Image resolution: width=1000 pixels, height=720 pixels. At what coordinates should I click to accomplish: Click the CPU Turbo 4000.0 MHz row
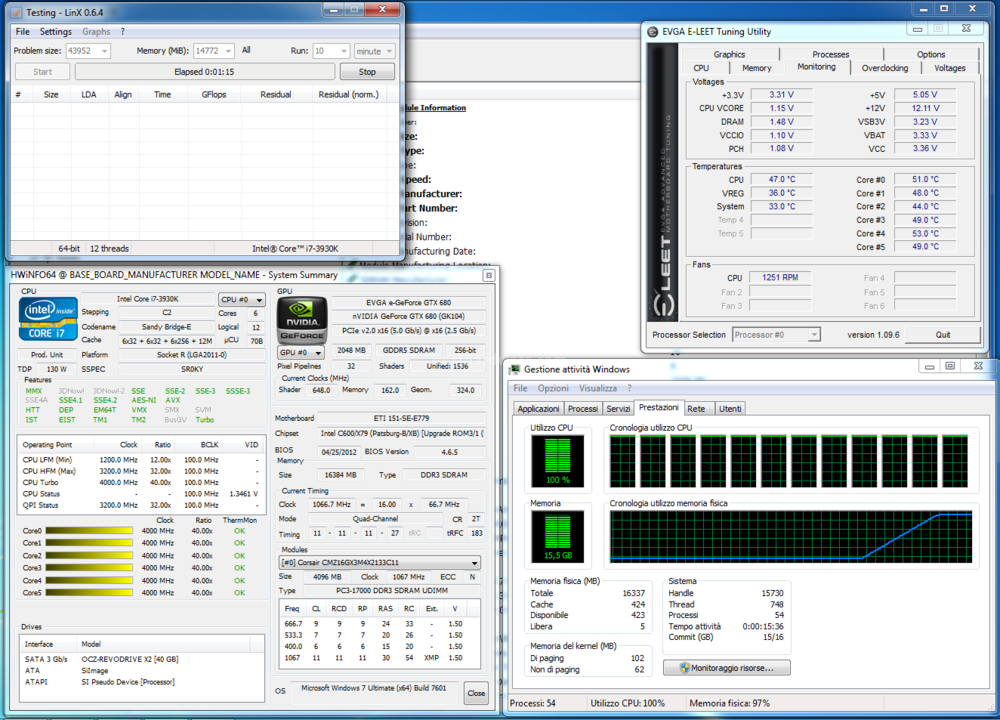pyautogui.click(x=140, y=483)
